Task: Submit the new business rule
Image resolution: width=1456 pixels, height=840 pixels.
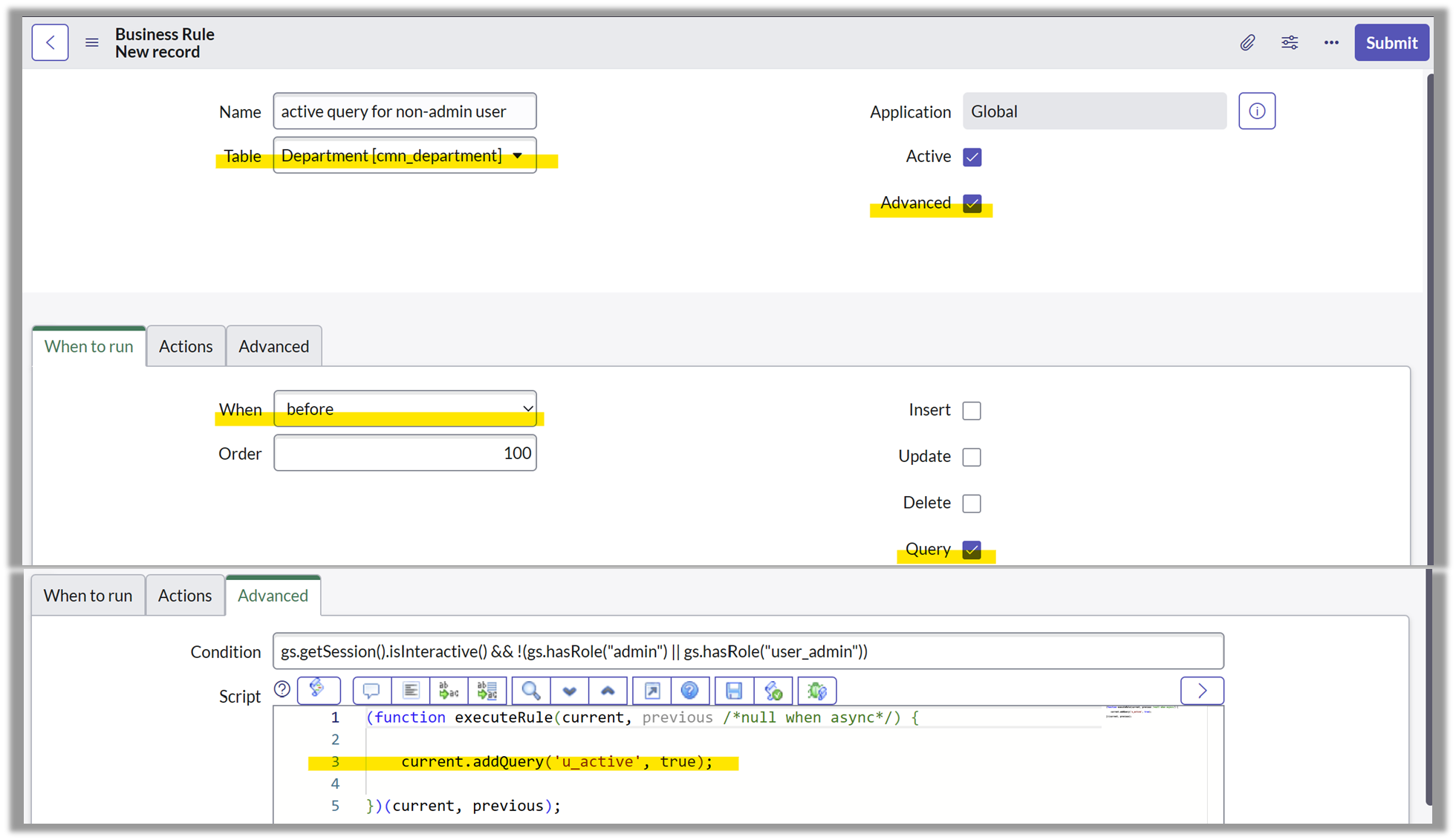Action: tap(1391, 43)
